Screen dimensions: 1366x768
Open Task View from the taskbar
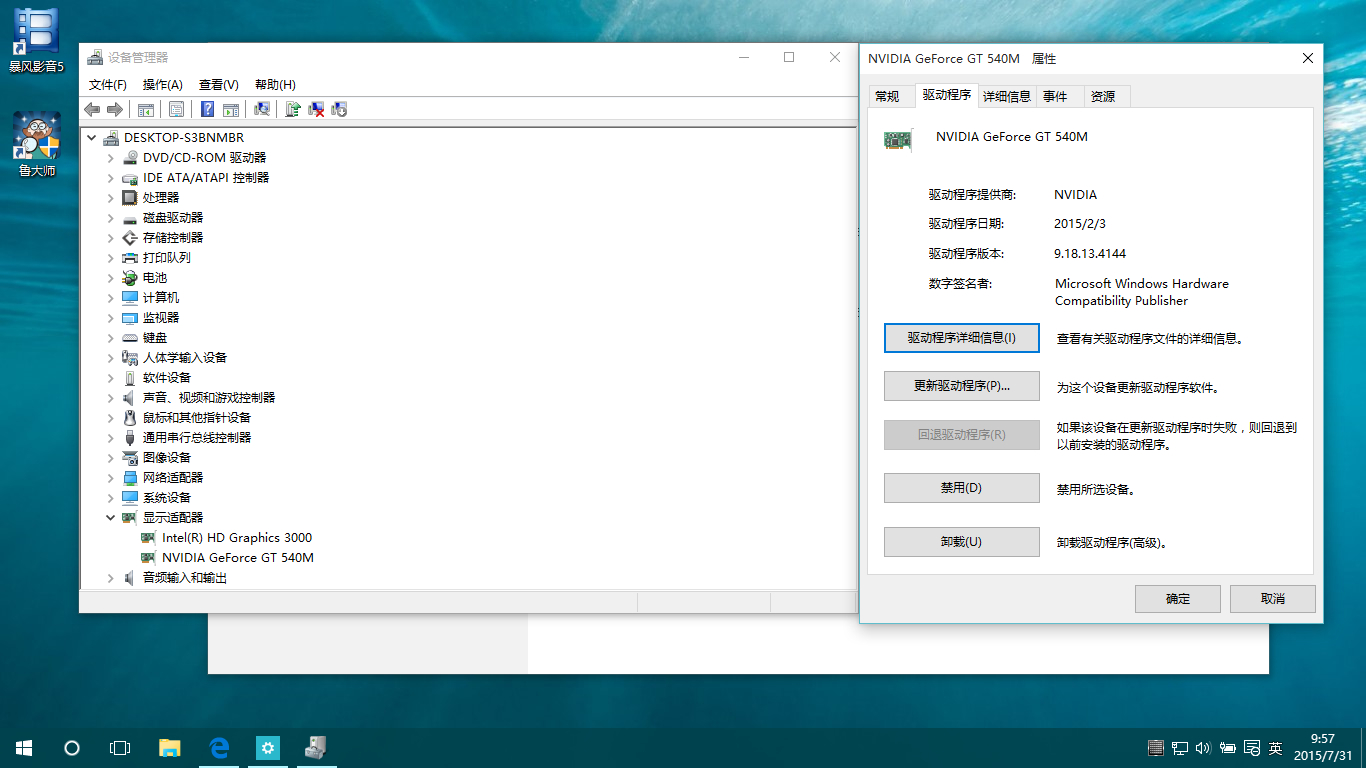(x=120, y=747)
